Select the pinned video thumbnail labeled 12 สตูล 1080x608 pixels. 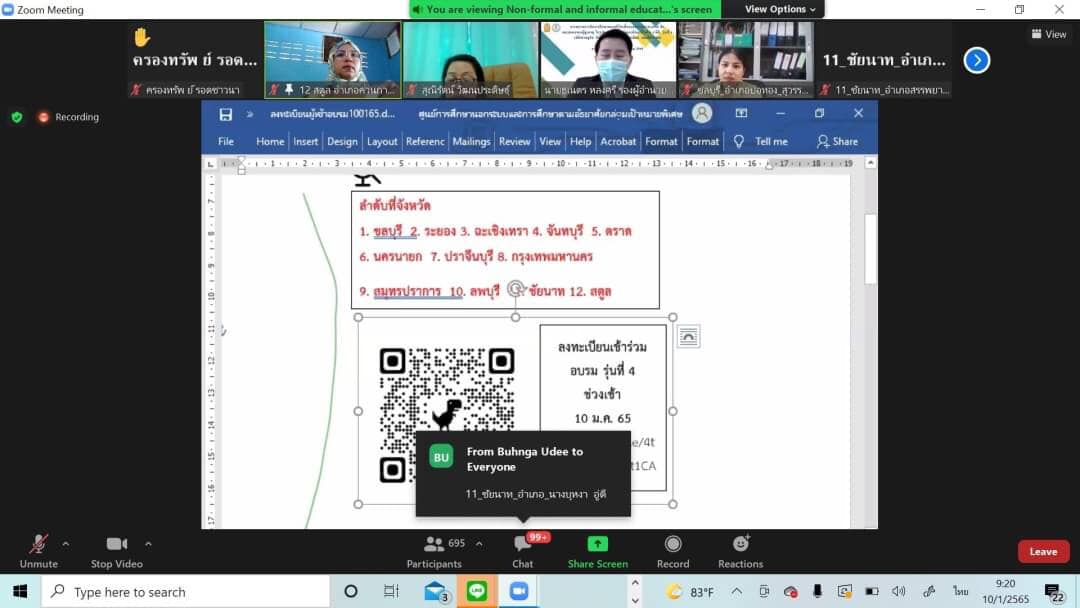point(332,60)
